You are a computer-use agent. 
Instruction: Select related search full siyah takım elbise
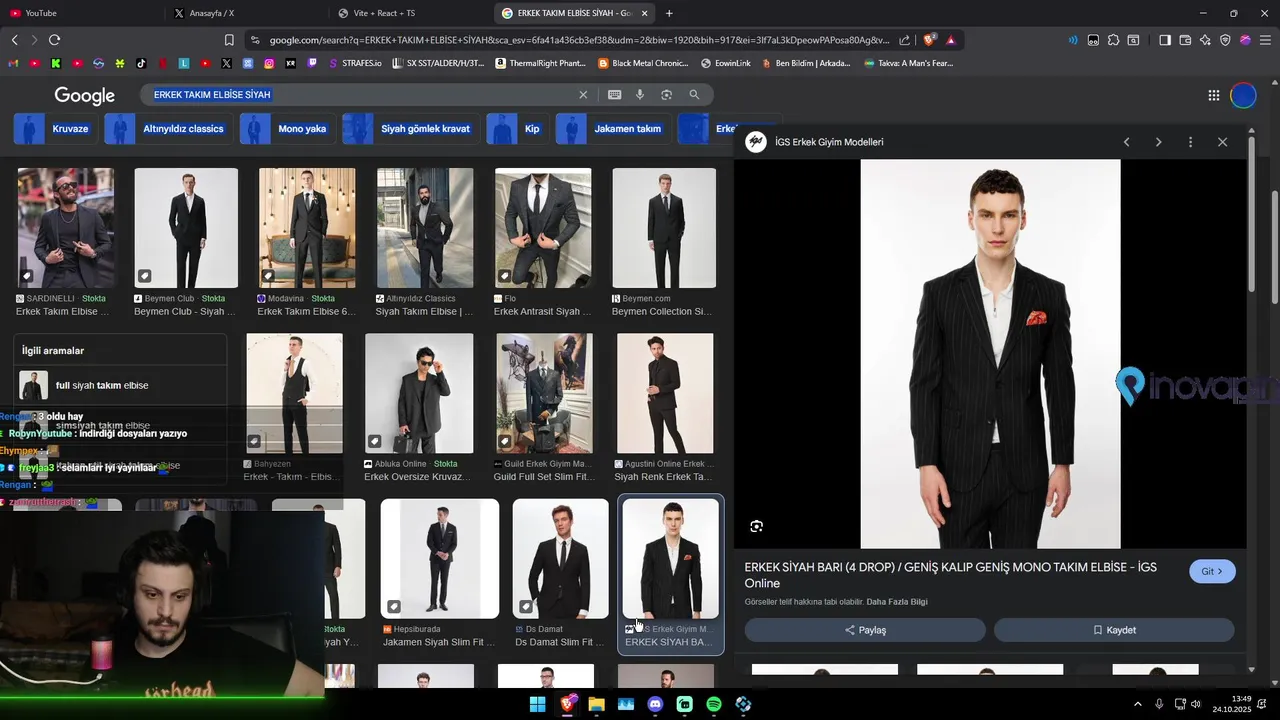coord(120,385)
